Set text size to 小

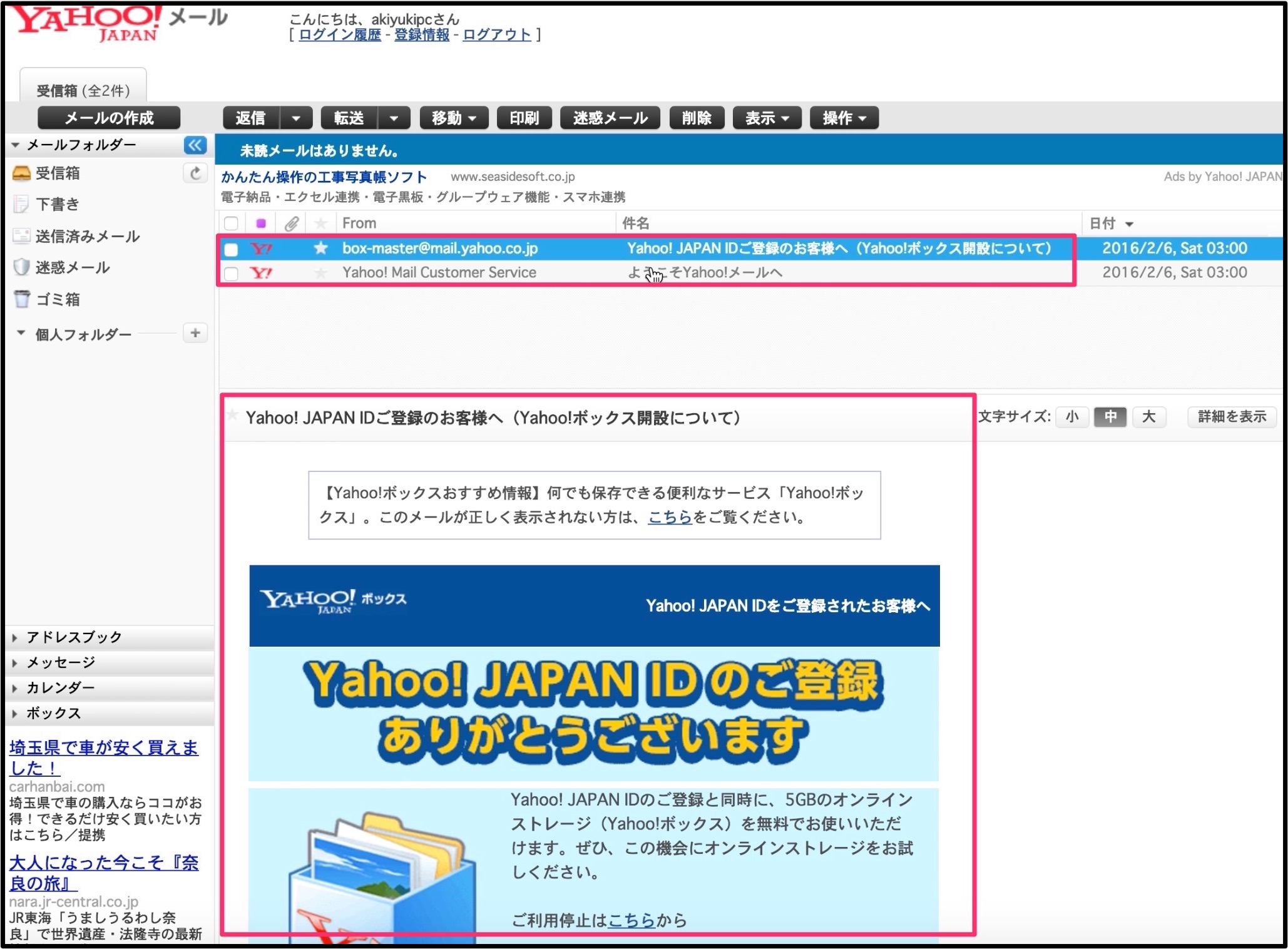pos(1072,417)
